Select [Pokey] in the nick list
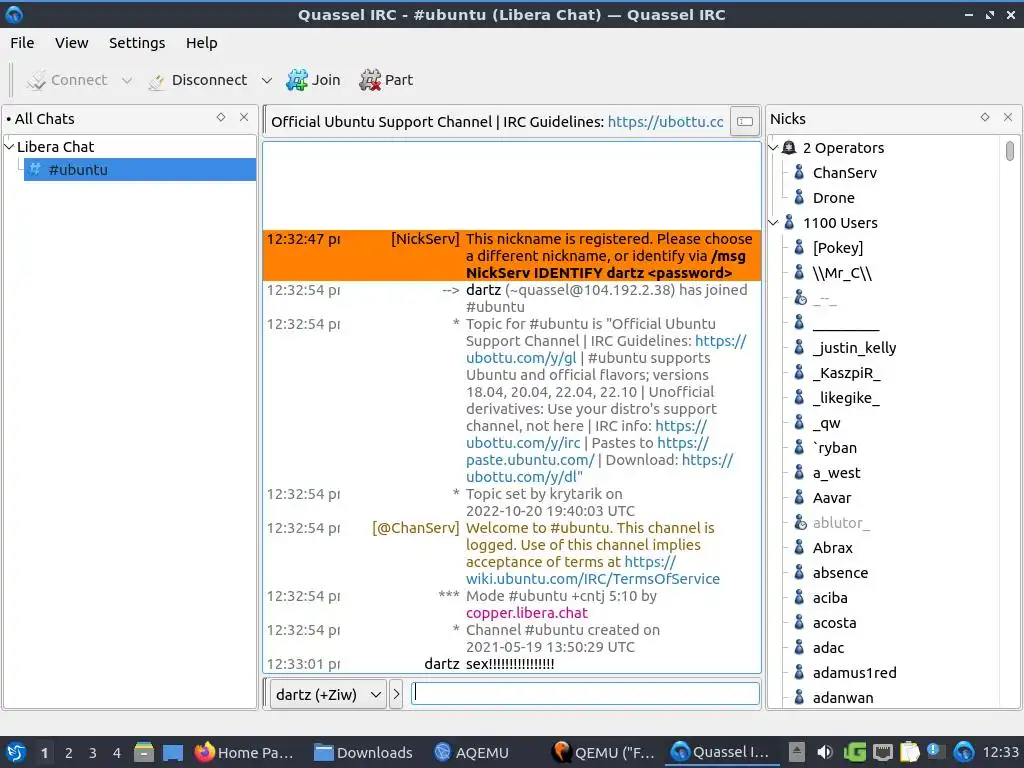This screenshot has width=1024, height=768. coord(838,248)
